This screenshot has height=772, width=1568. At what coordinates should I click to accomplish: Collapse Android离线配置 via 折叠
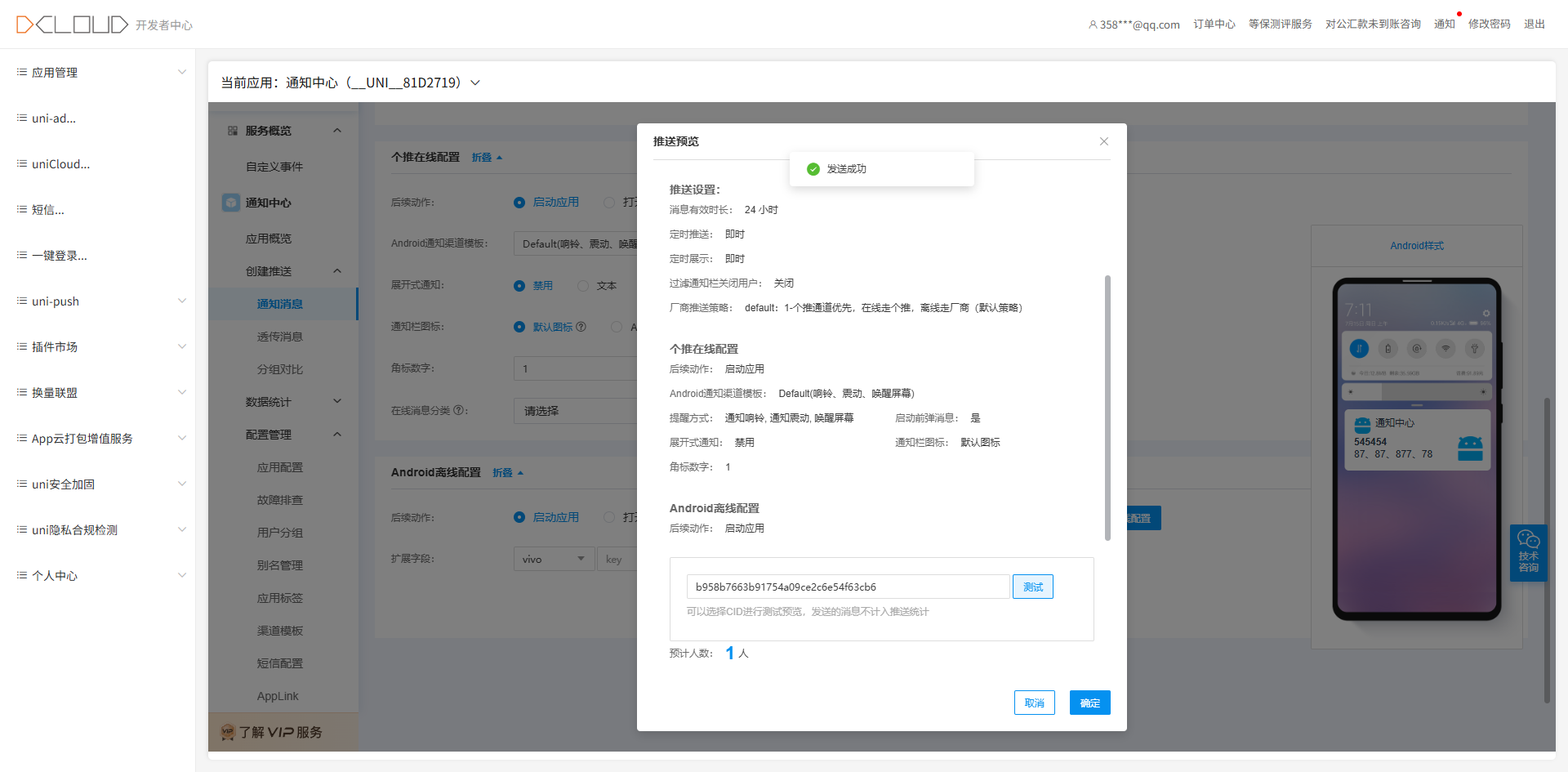click(x=508, y=472)
